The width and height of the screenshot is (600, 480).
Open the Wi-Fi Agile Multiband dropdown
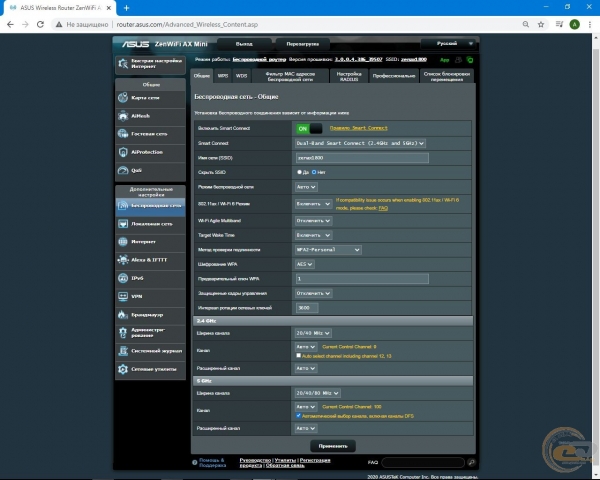click(x=313, y=221)
